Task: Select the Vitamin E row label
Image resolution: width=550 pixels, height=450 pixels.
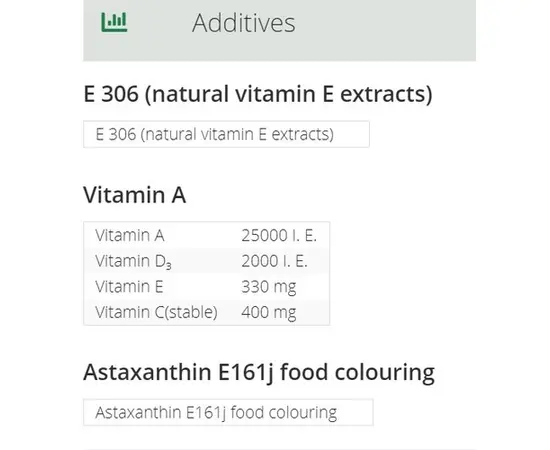Action: pos(129,287)
